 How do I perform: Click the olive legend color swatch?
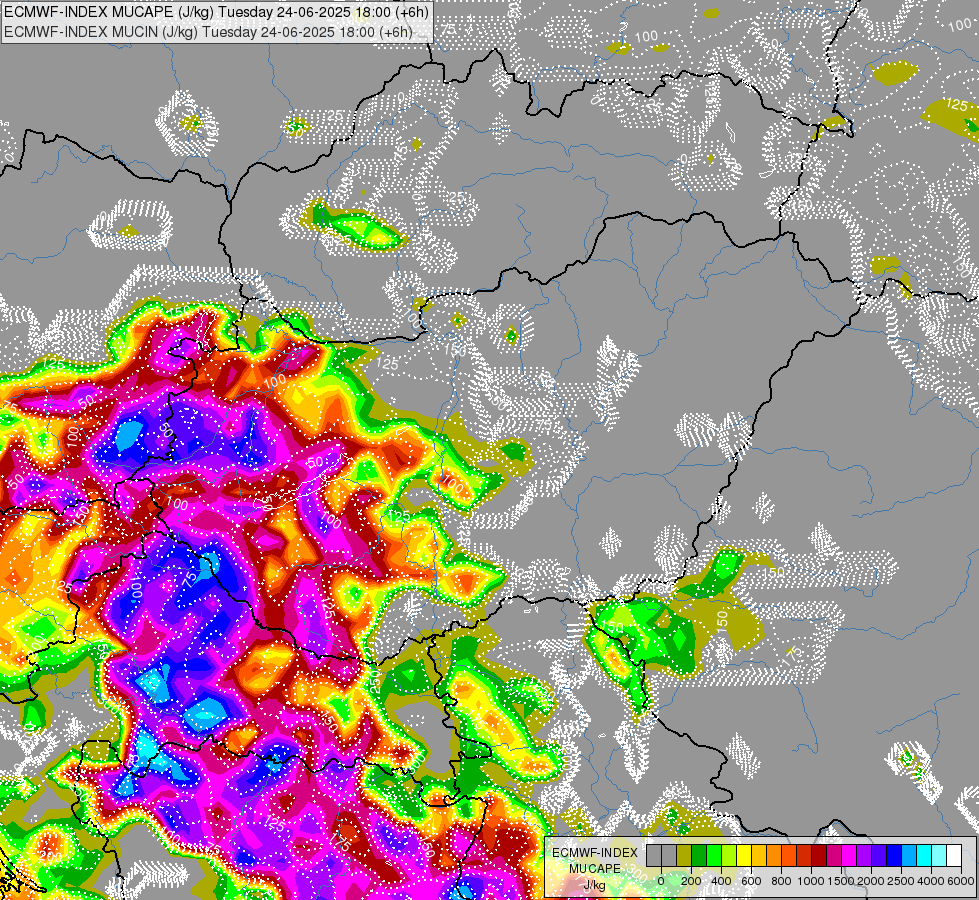pyautogui.click(x=684, y=856)
